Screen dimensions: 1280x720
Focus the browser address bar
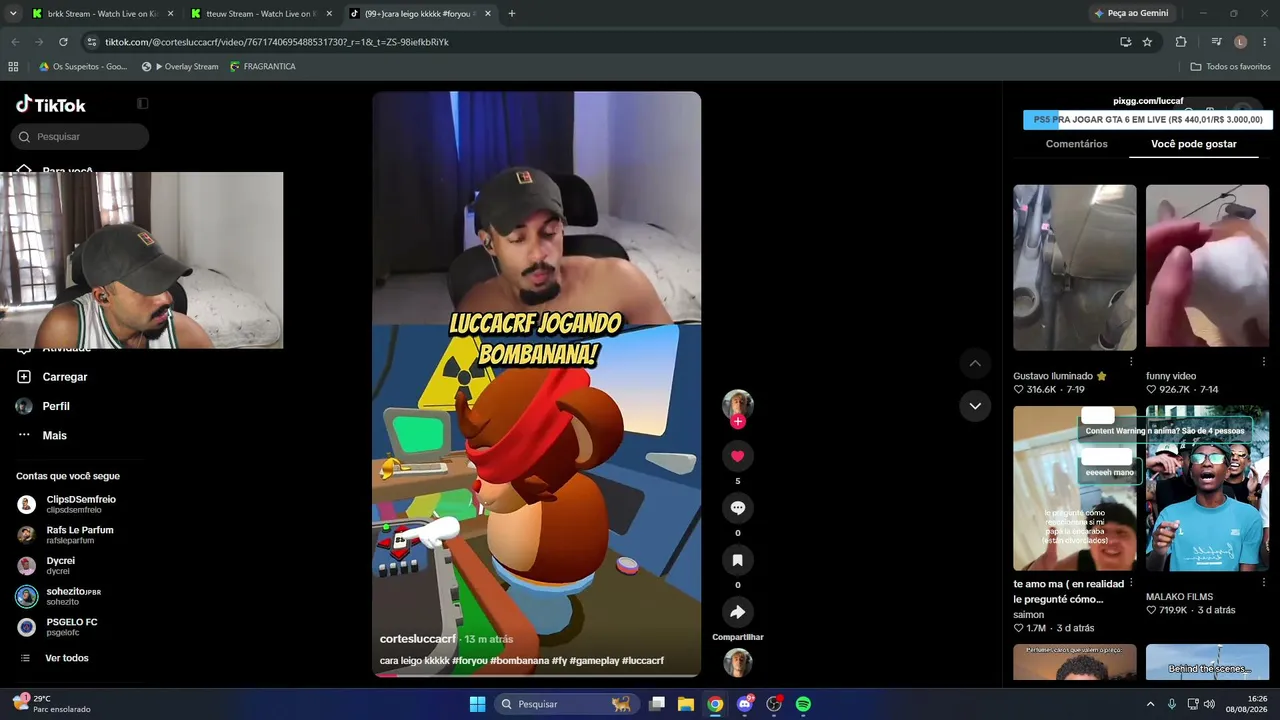coord(600,42)
